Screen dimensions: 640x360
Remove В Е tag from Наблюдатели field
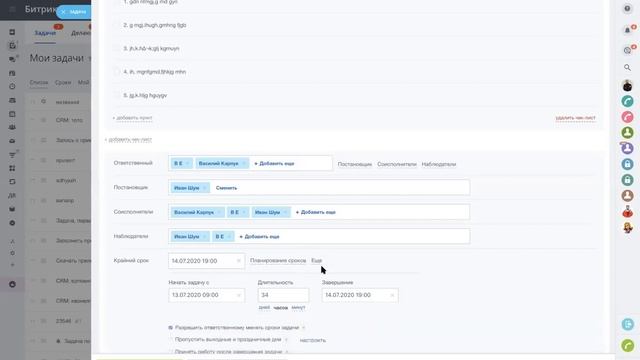click(x=229, y=236)
